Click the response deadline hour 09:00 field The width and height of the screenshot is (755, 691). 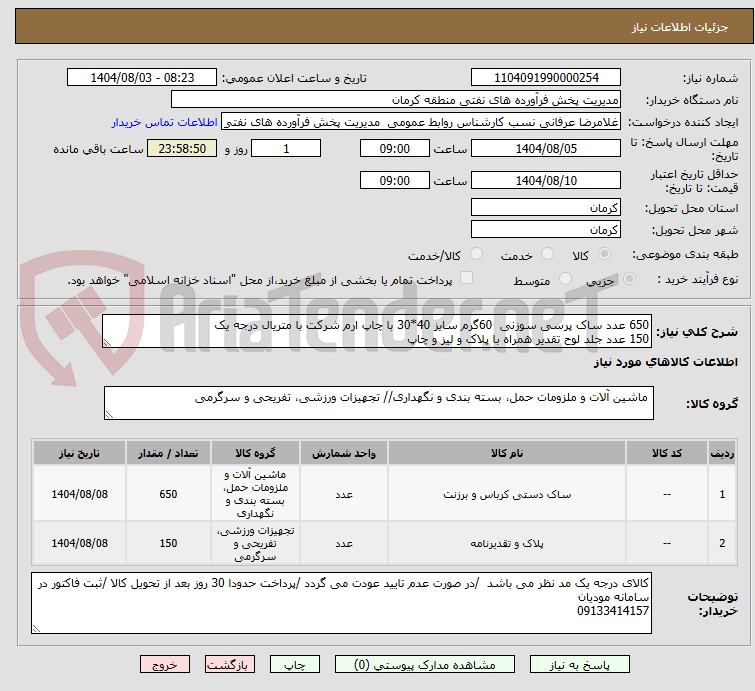click(395, 148)
